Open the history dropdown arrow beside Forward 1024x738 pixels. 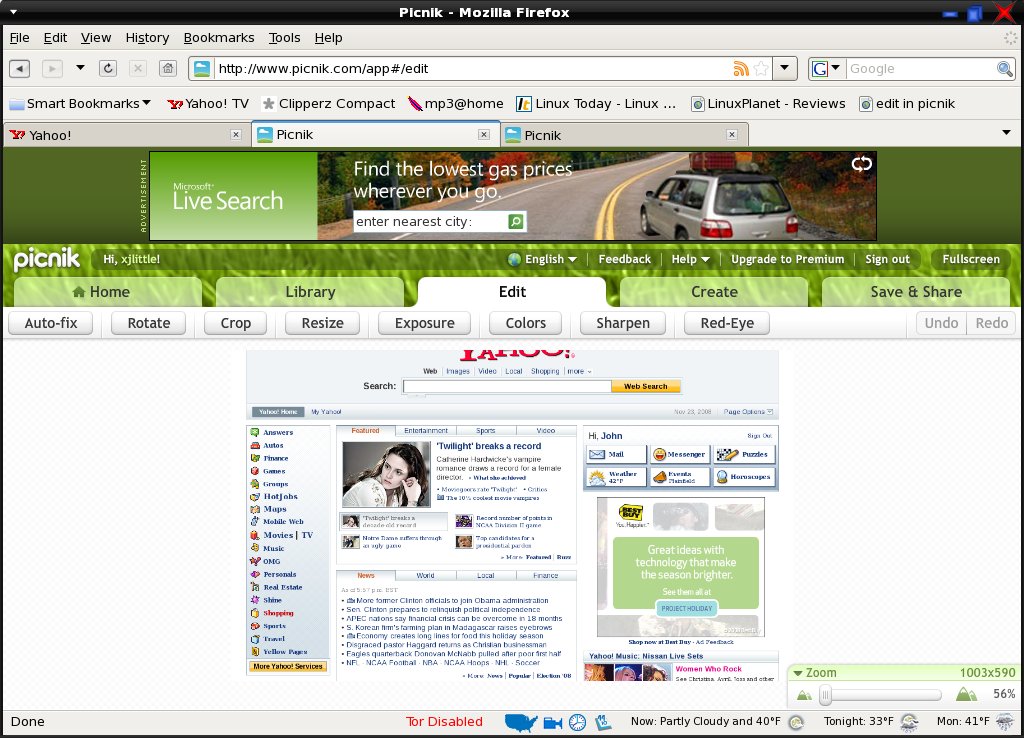[x=80, y=67]
